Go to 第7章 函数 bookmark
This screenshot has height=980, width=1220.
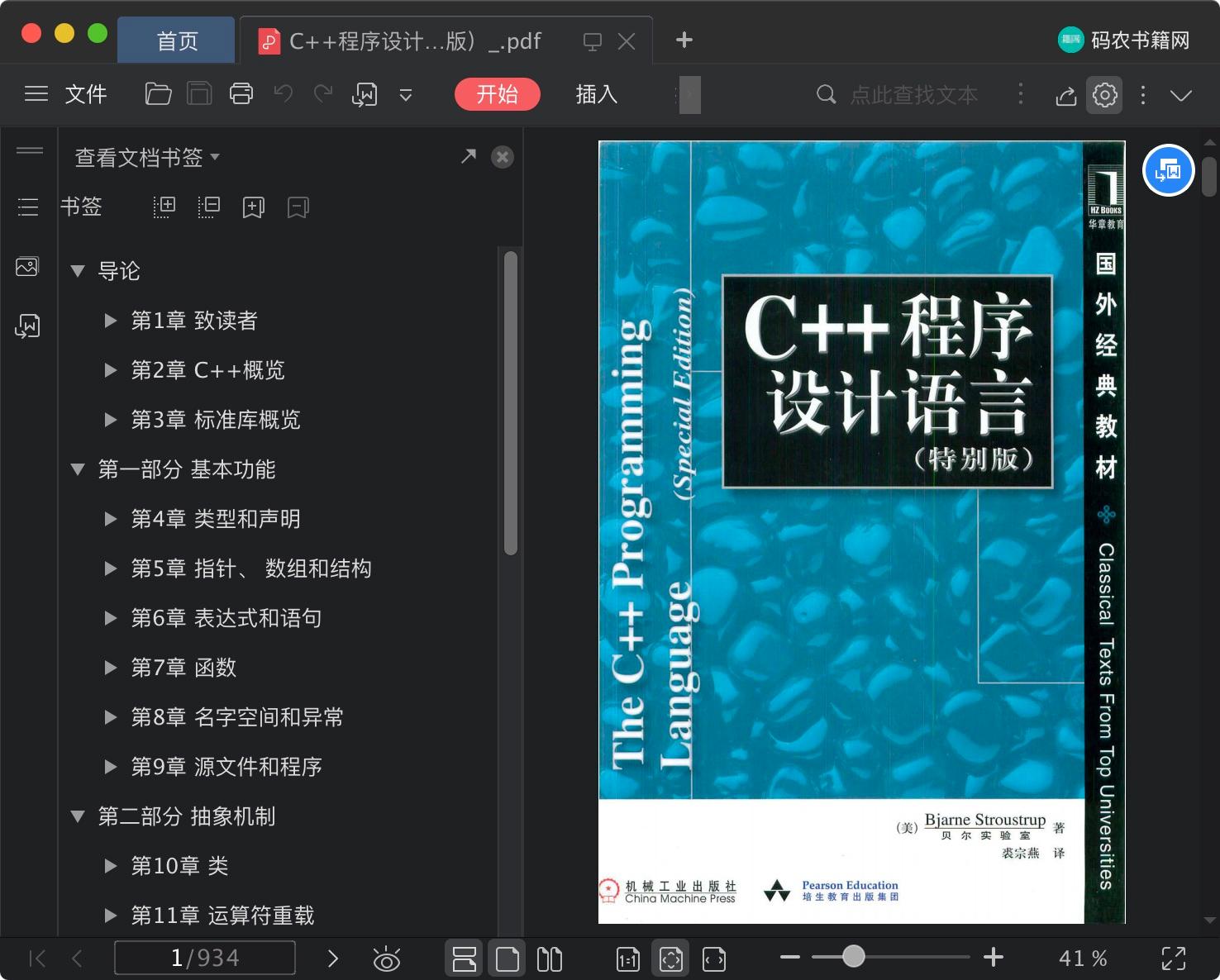tap(183, 668)
